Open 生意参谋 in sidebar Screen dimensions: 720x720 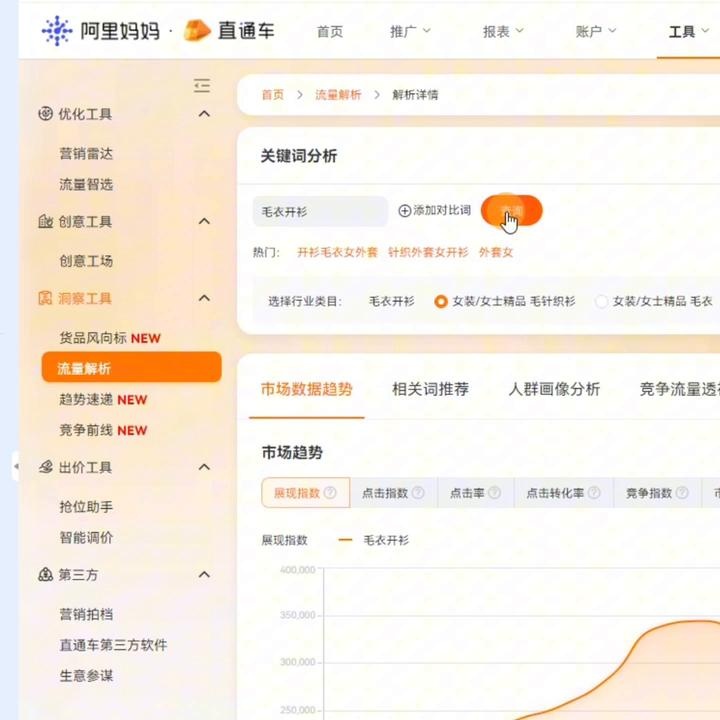pos(86,675)
